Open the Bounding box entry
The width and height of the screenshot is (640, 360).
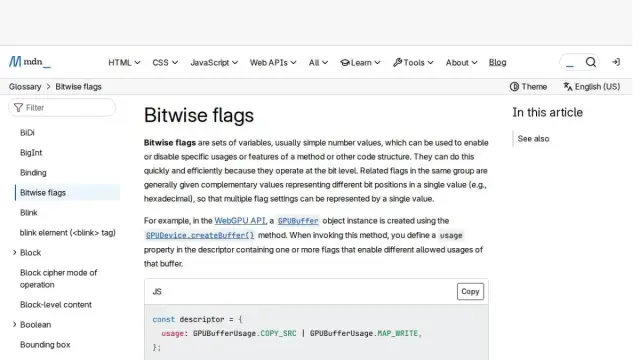[45, 344]
